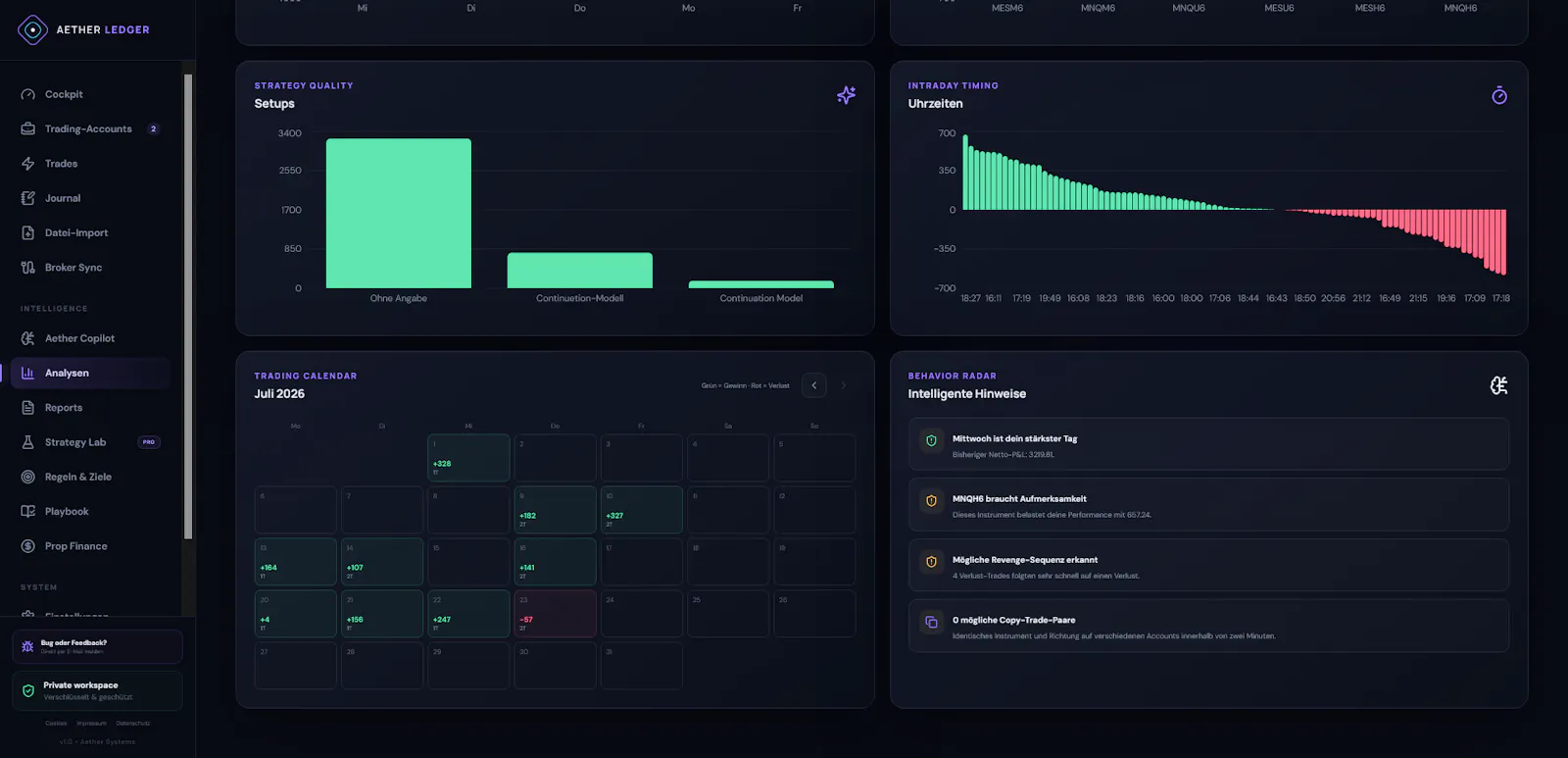
Task: Open the Trading-Accounts sidebar item
Action: [90, 128]
